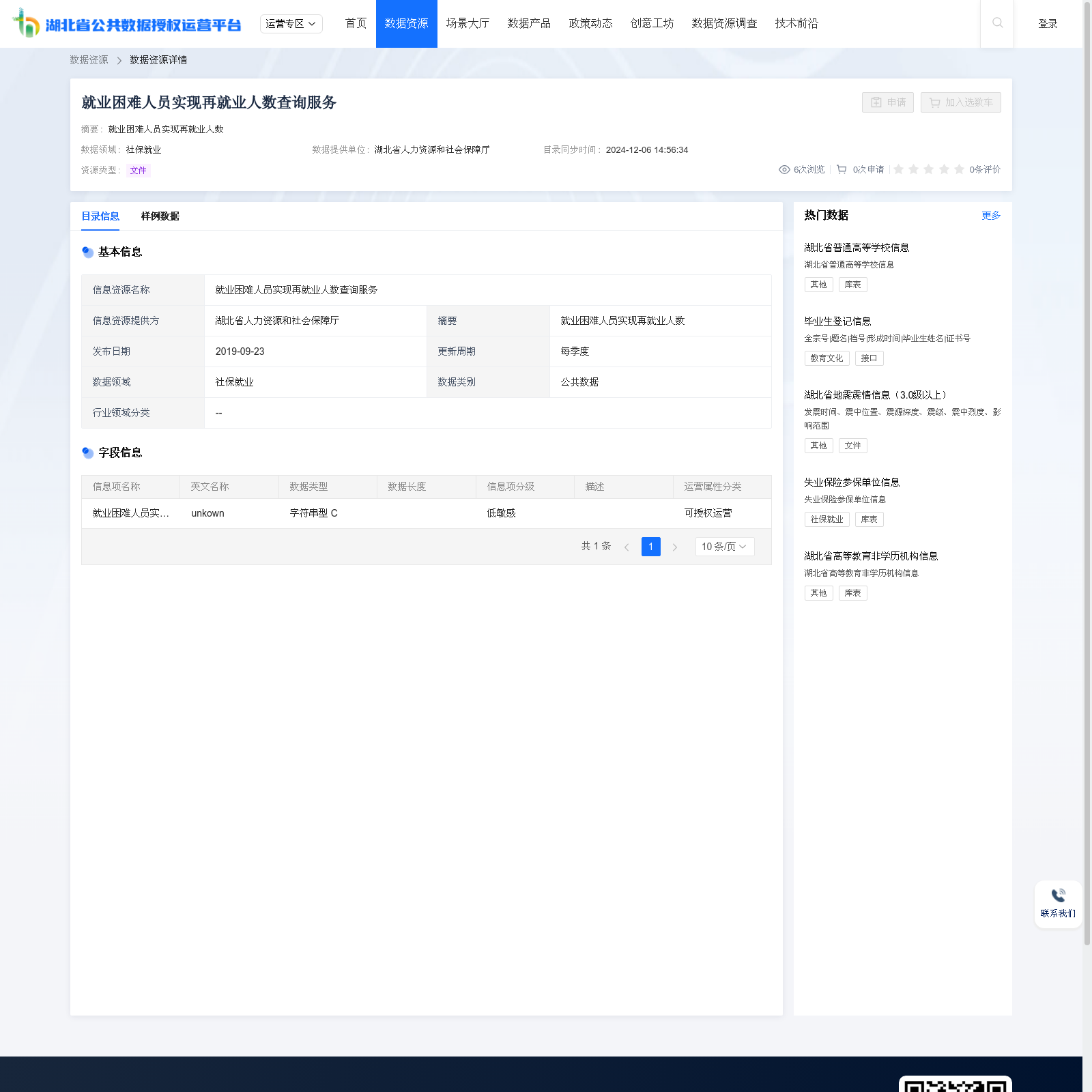Open the 运营专区 dropdown
The height and width of the screenshot is (1092, 1092).
pos(291,24)
